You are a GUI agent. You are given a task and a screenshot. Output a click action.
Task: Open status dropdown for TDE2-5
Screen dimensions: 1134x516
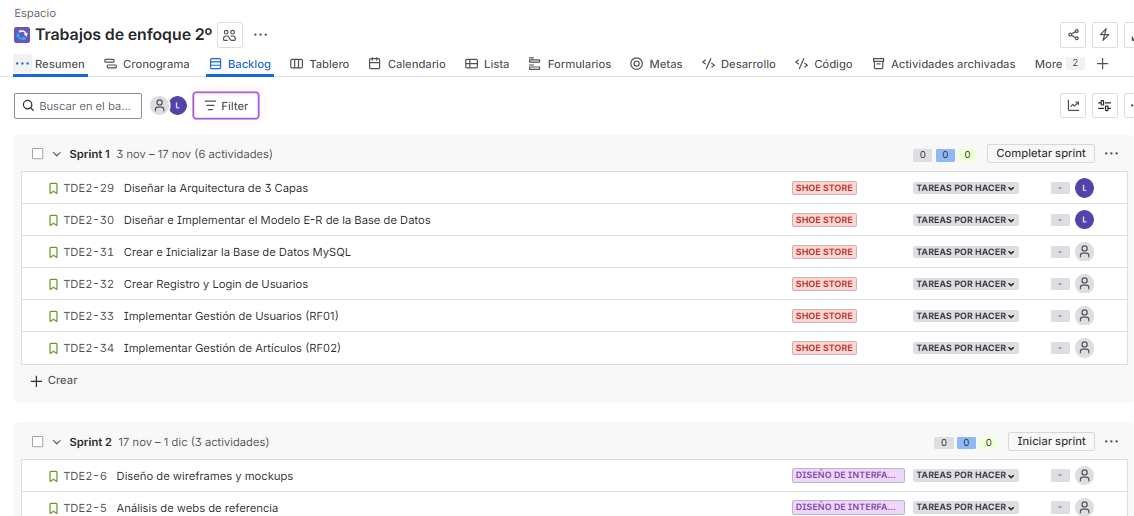[965, 507]
